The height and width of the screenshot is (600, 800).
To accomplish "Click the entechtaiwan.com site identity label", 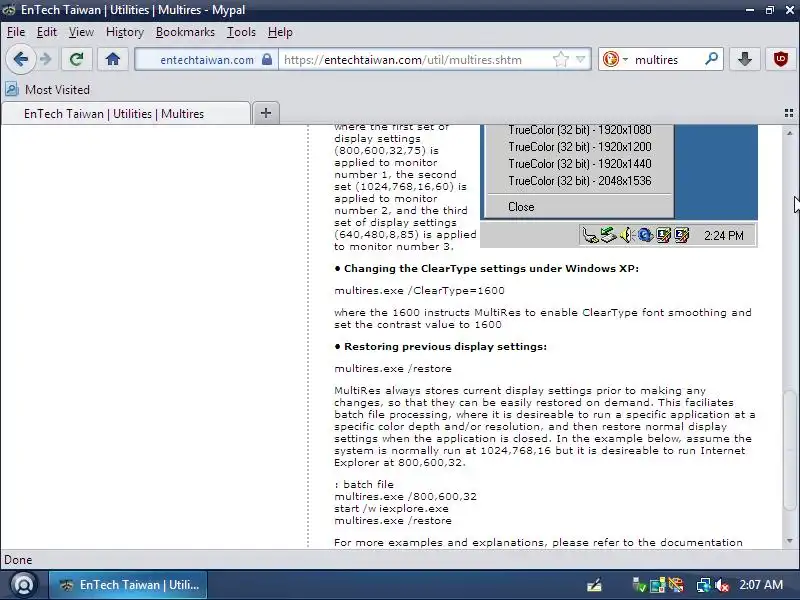I will pyautogui.click(x=207, y=60).
